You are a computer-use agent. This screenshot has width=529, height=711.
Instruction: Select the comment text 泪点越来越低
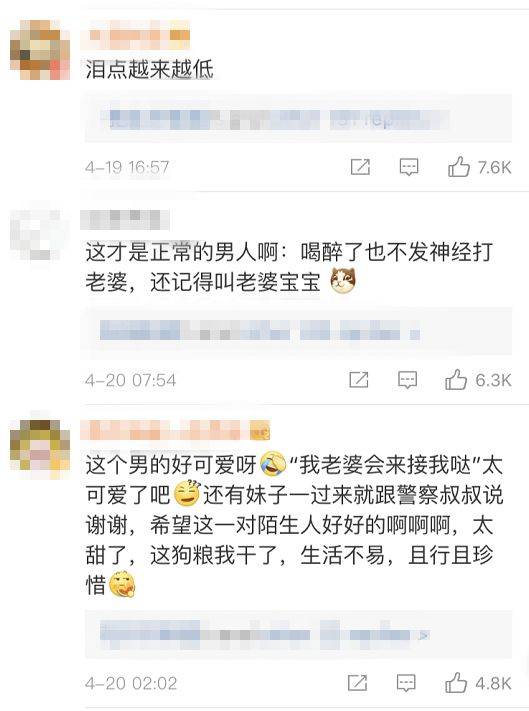point(150,69)
